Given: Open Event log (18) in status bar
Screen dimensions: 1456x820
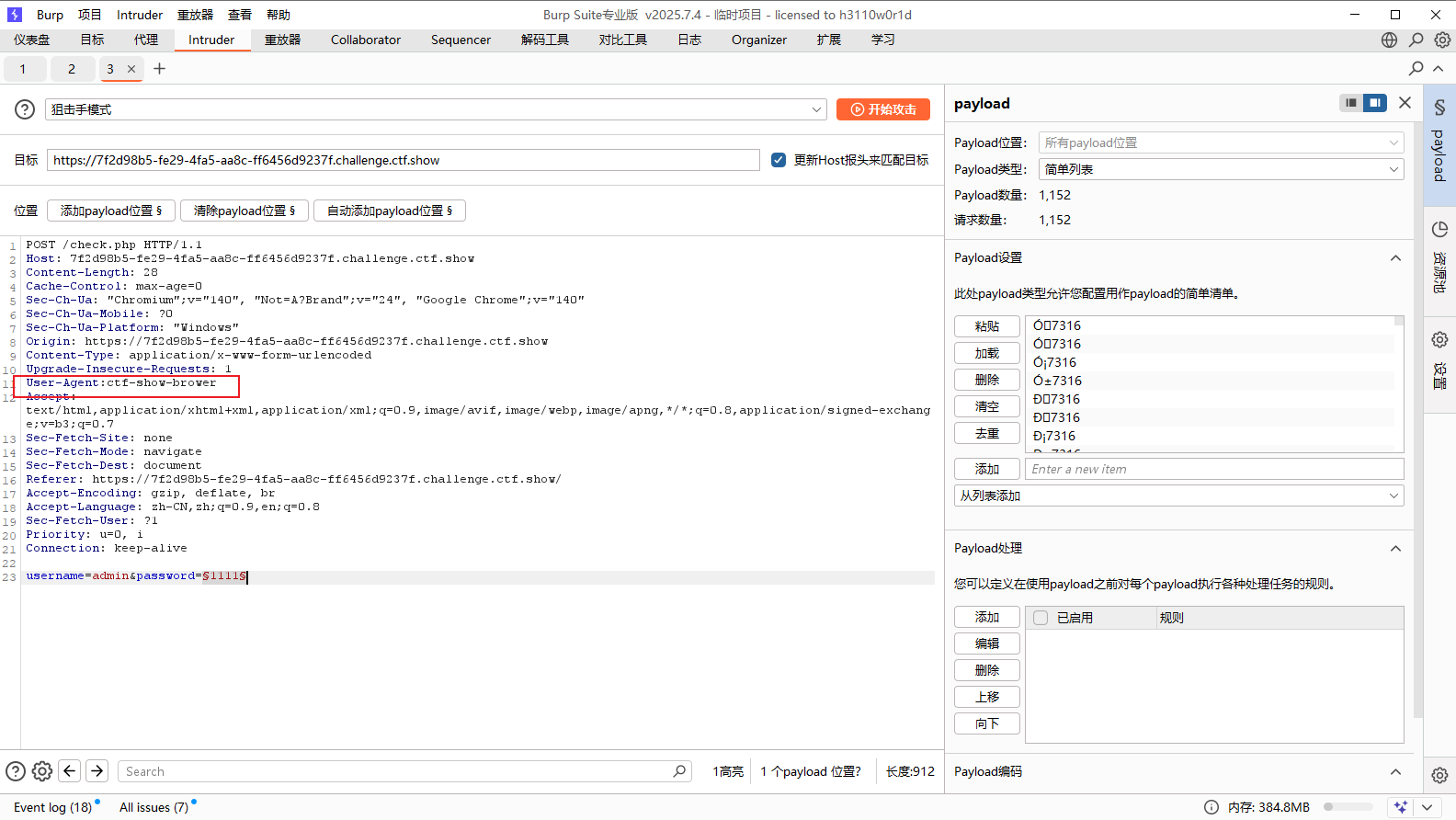Looking at the screenshot, I should click(53, 807).
